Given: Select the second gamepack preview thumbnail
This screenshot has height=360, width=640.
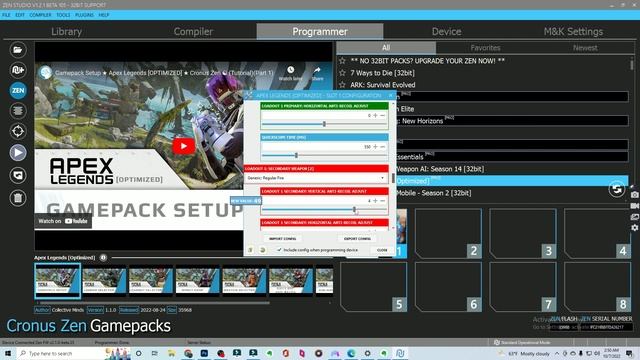Looking at the screenshot, I should point(104,281).
